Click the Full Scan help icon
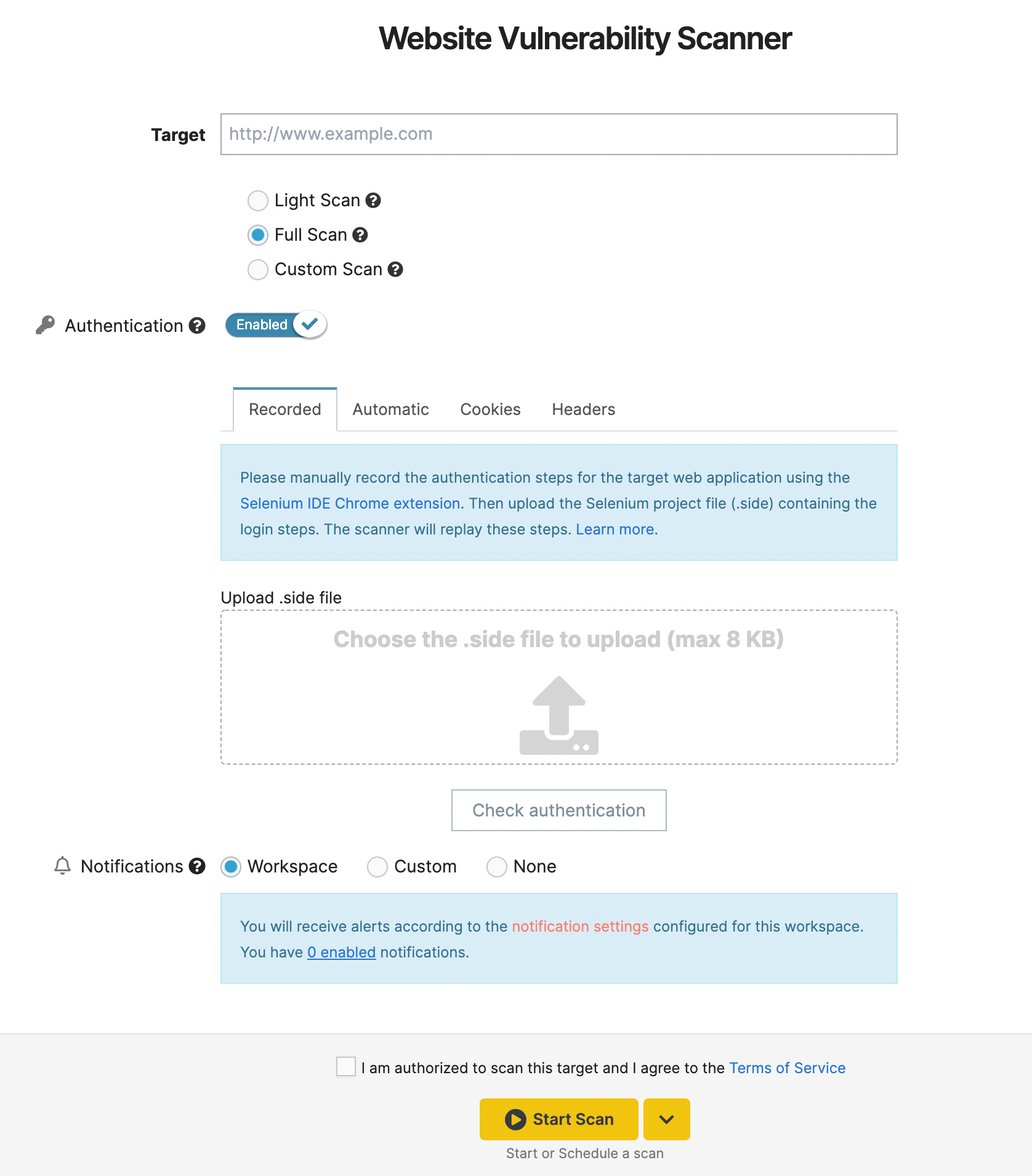The image size is (1032, 1176). 361,235
